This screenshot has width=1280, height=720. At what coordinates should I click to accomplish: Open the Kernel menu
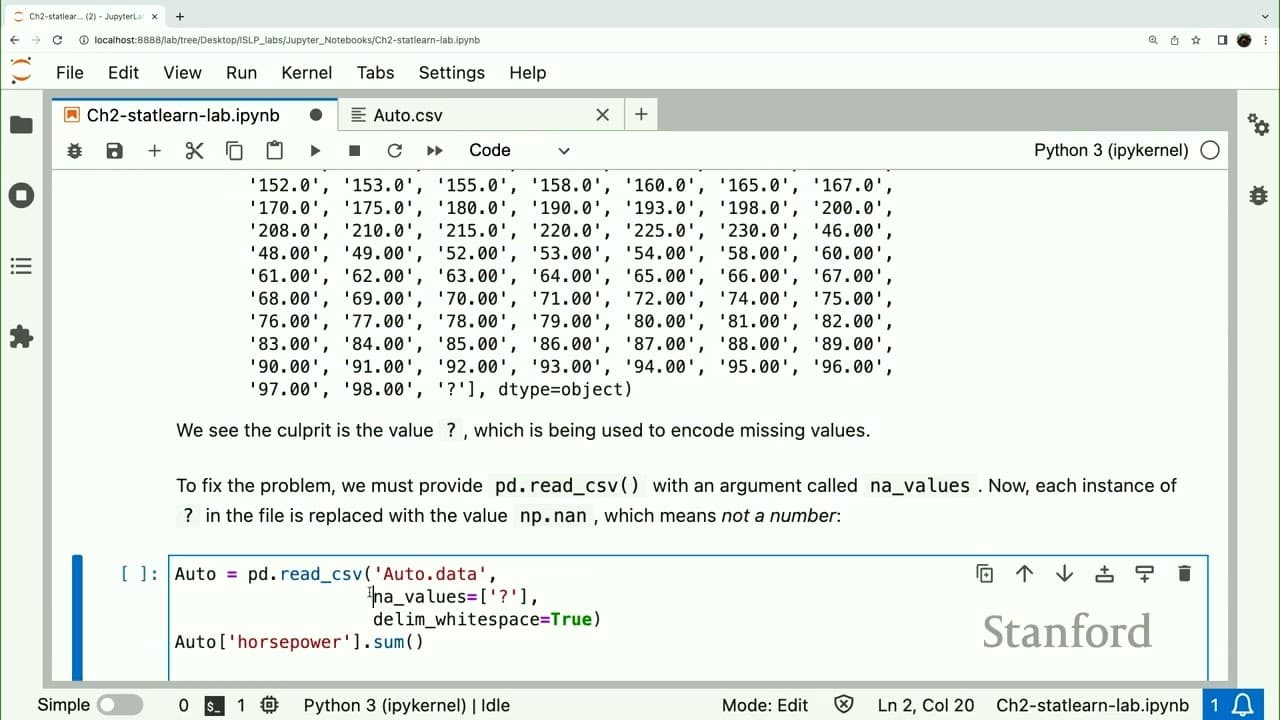(x=306, y=73)
